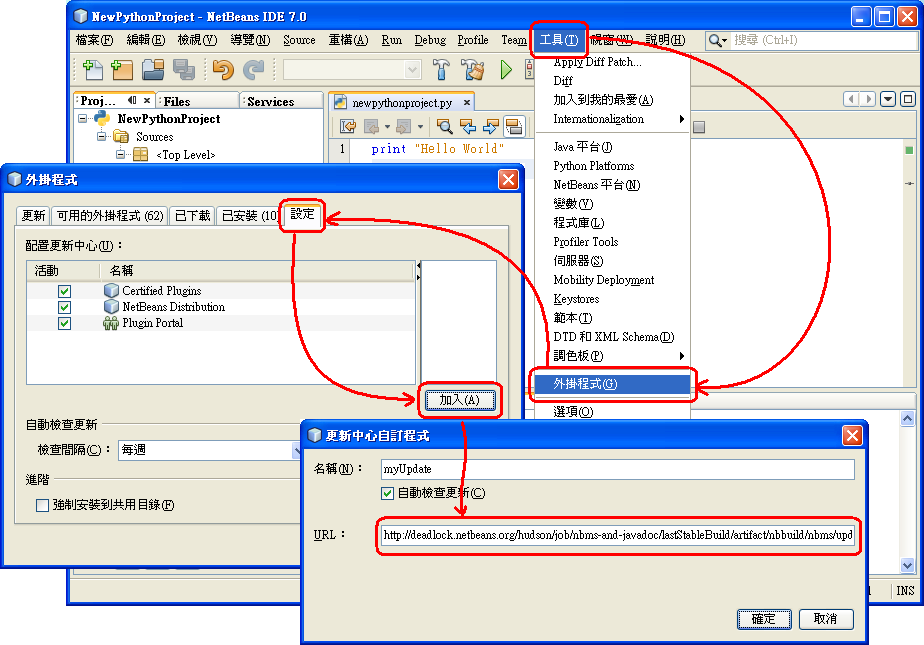
Task: Toggle 自動檢查更新 in the update dialog
Action: point(388,493)
